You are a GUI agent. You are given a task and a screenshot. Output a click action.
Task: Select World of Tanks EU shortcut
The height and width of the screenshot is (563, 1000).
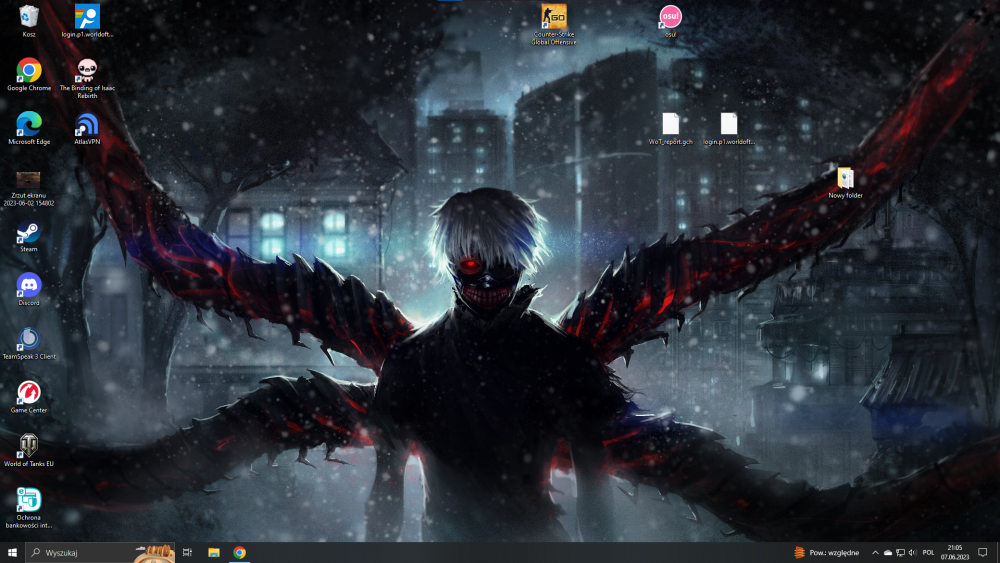(29, 450)
